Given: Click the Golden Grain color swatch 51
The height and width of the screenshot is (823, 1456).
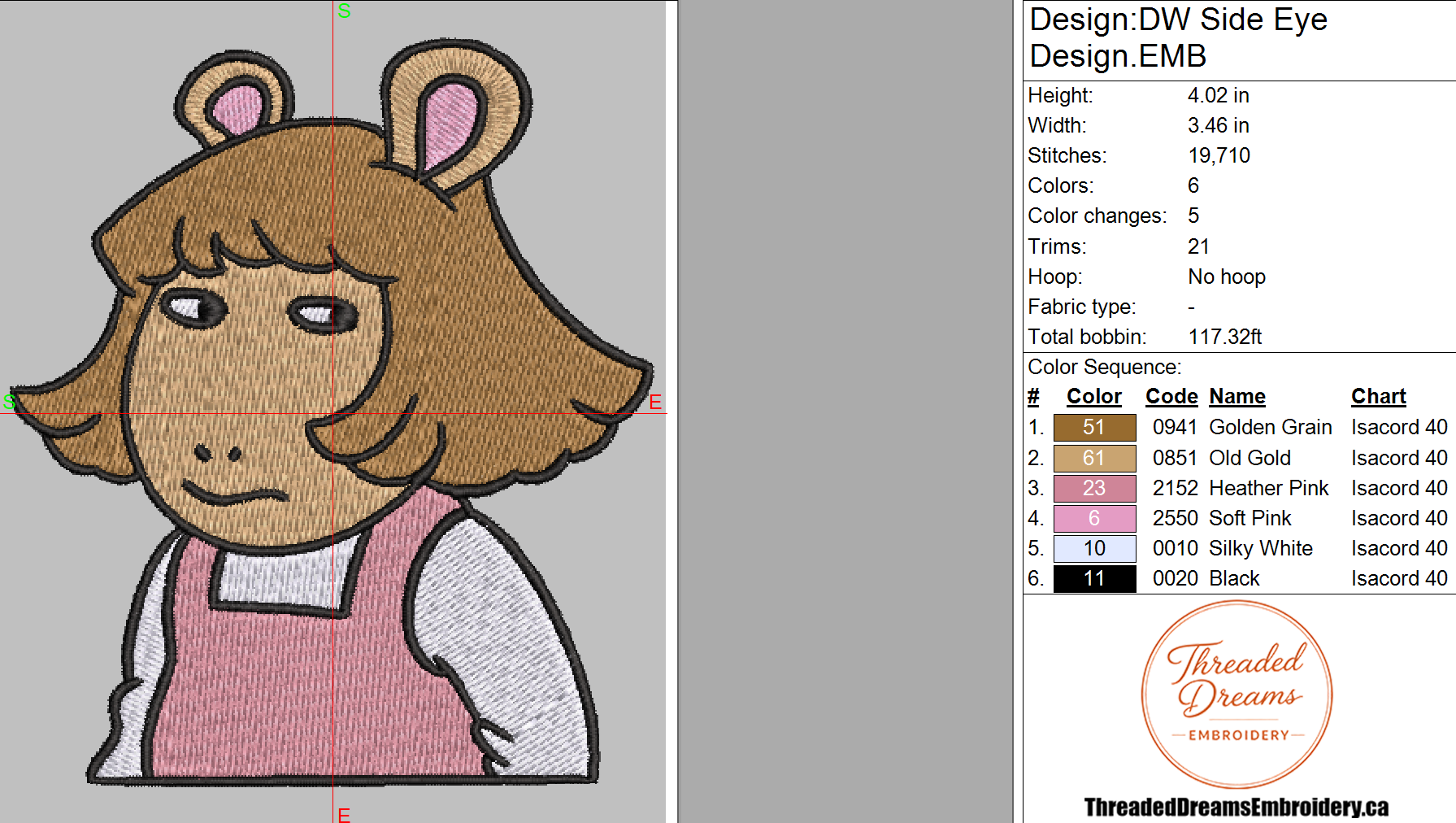Looking at the screenshot, I should (x=1094, y=427).
